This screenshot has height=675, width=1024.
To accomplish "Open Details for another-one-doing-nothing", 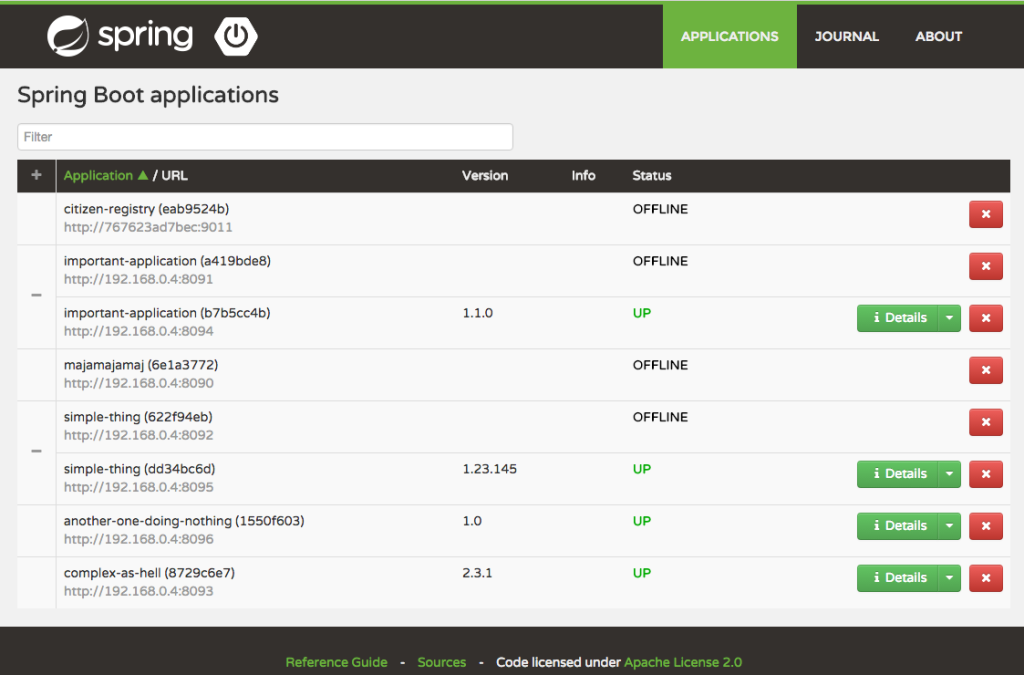I will (x=898, y=526).
